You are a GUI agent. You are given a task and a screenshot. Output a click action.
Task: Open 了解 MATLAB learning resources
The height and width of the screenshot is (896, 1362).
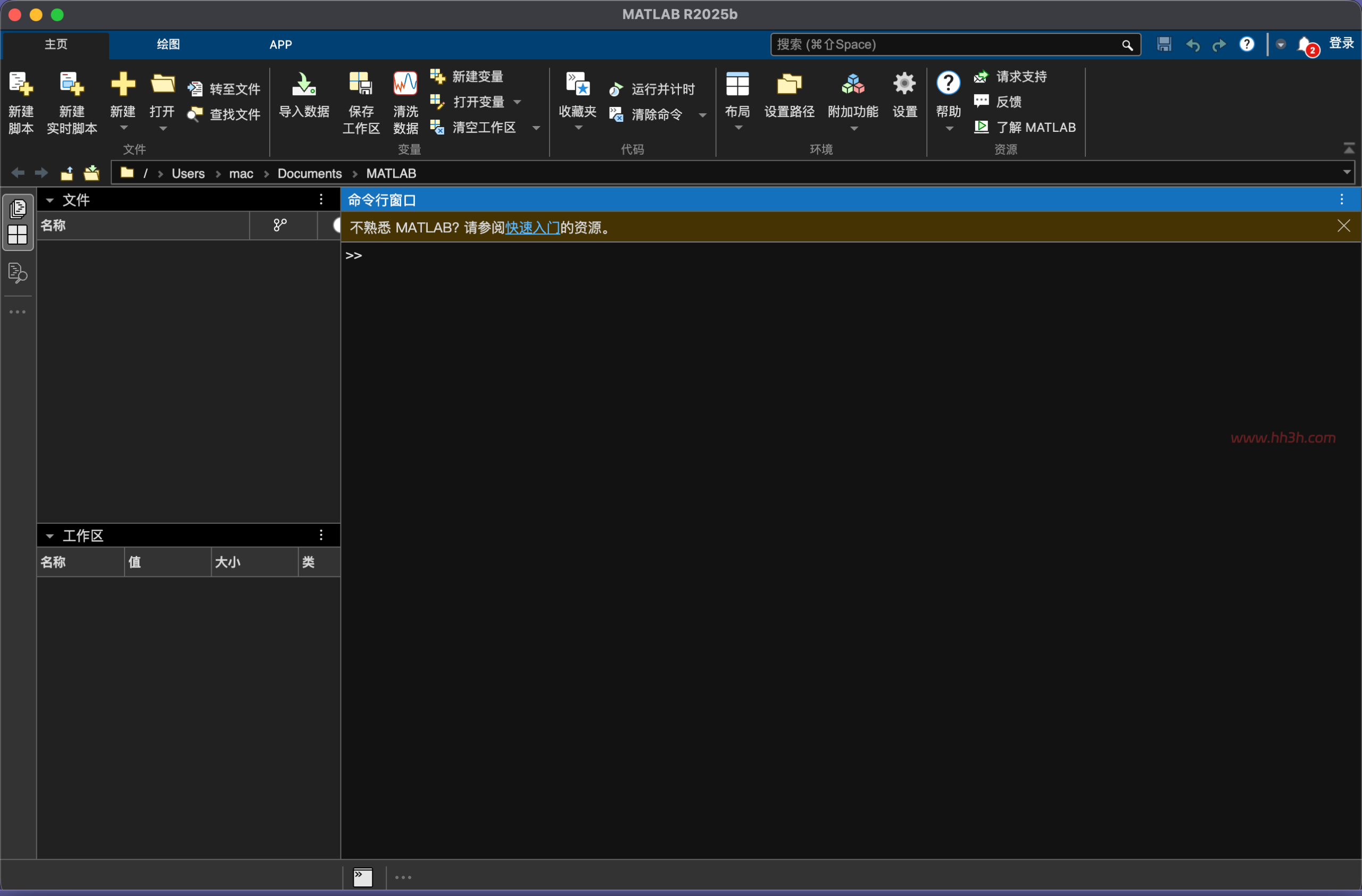1025,128
